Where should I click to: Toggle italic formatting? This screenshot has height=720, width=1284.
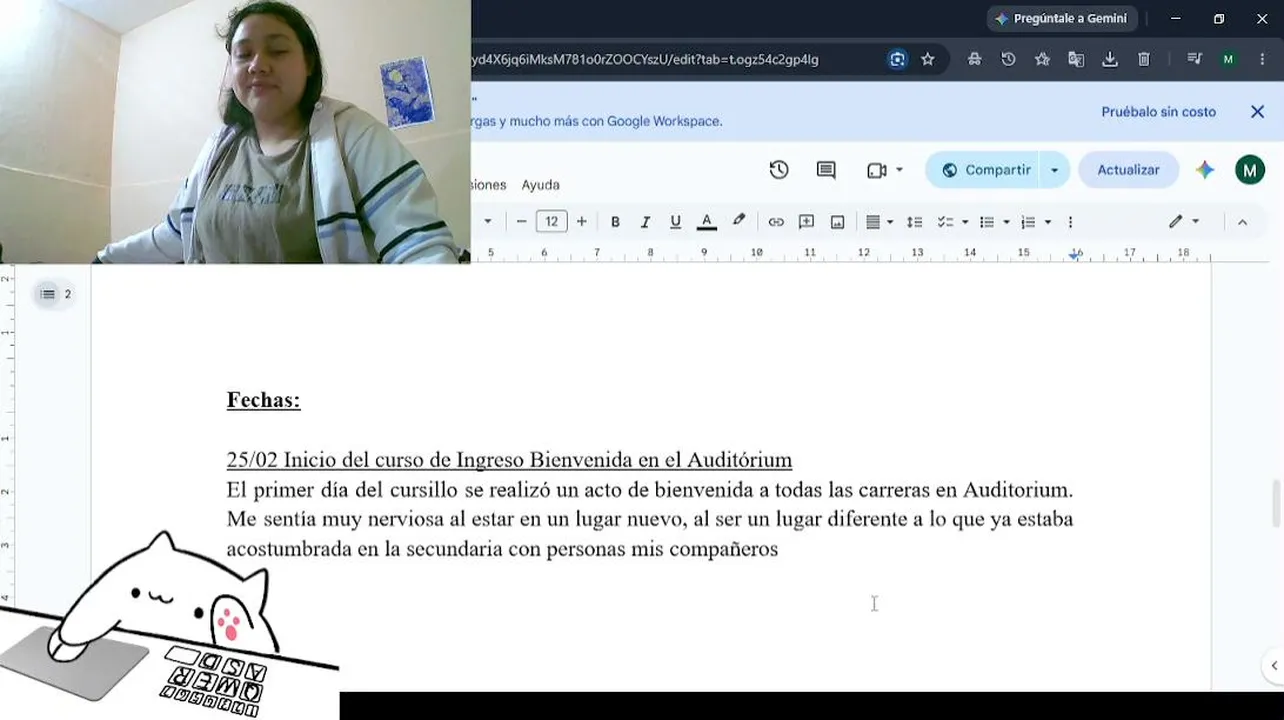coord(645,222)
